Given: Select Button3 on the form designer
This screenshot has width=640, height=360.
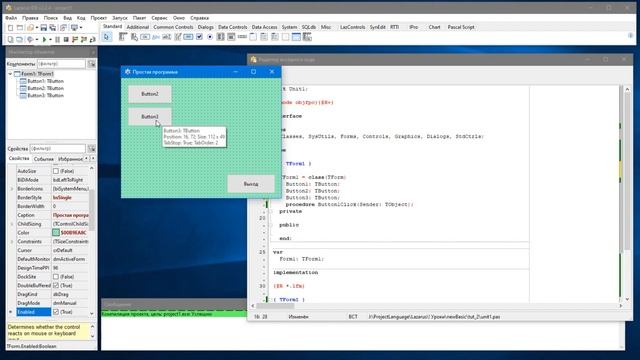Looking at the screenshot, I should tap(150, 117).
